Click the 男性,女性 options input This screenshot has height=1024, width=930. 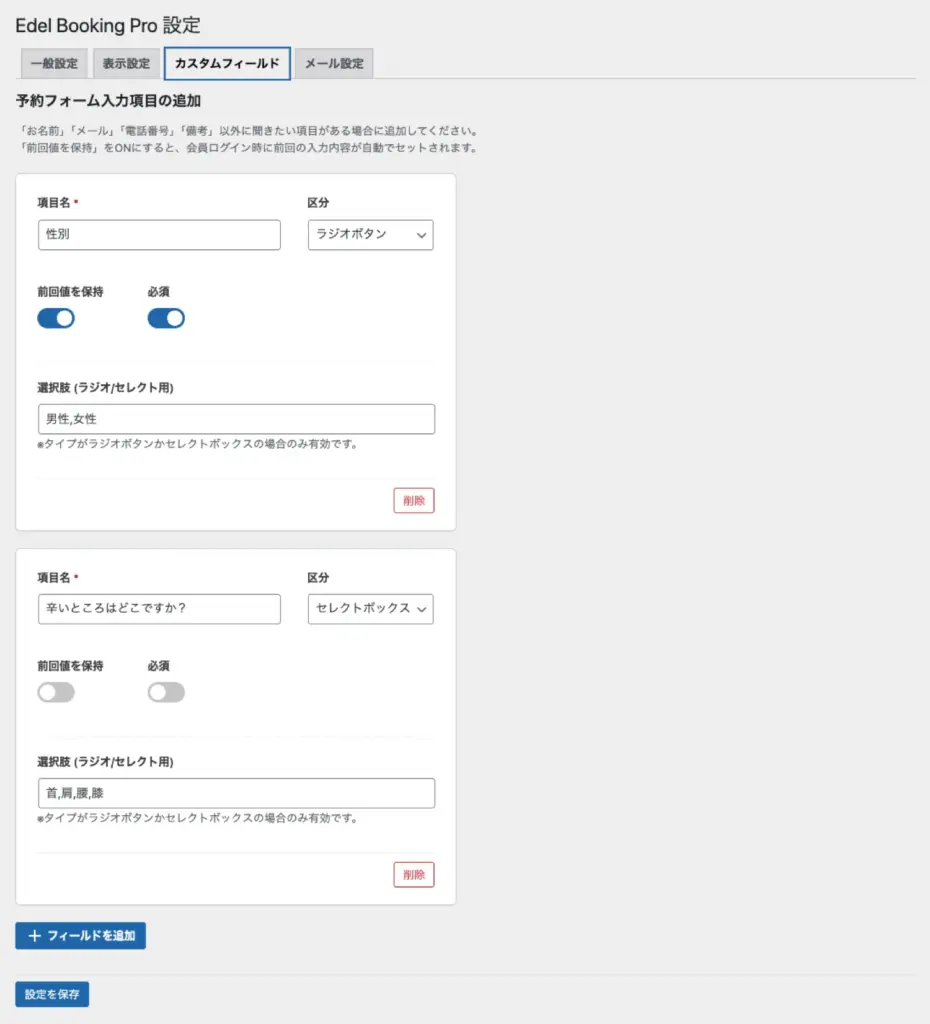point(236,419)
